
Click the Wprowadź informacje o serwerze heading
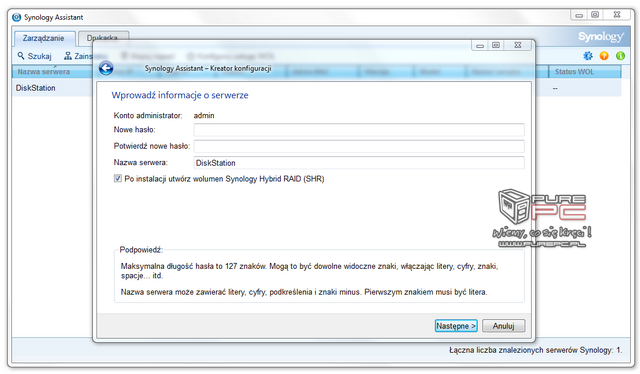(x=180, y=95)
